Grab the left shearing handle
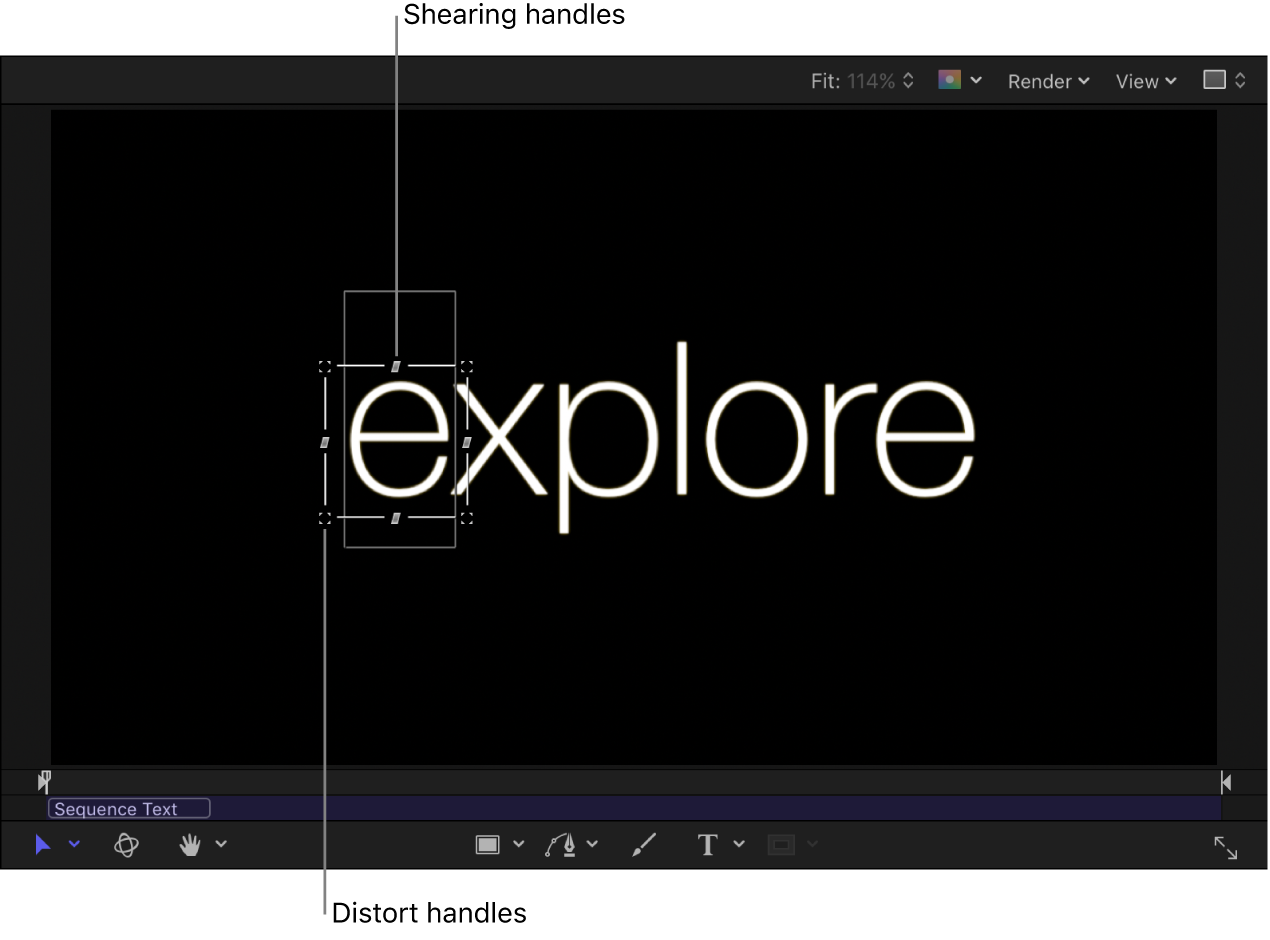Image resolution: width=1270 pixels, height=940 pixels. click(325, 442)
